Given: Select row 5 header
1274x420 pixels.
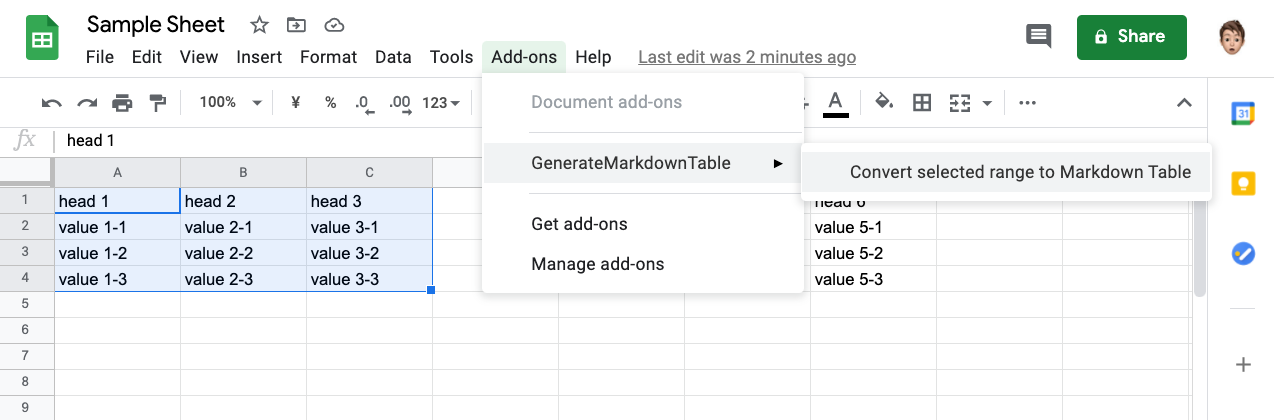Looking at the screenshot, I should click(27, 305).
